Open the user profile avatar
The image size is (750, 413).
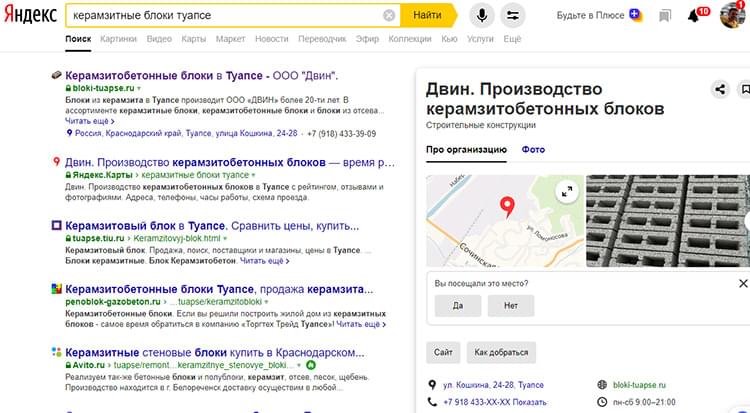[732, 15]
